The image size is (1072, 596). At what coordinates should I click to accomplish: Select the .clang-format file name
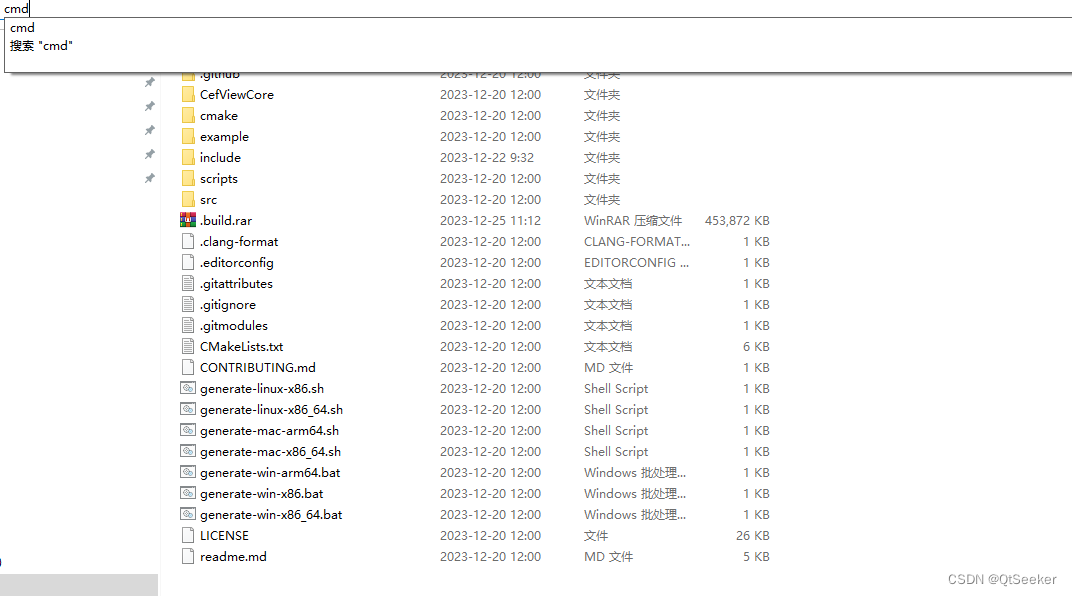tap(239, 241)
